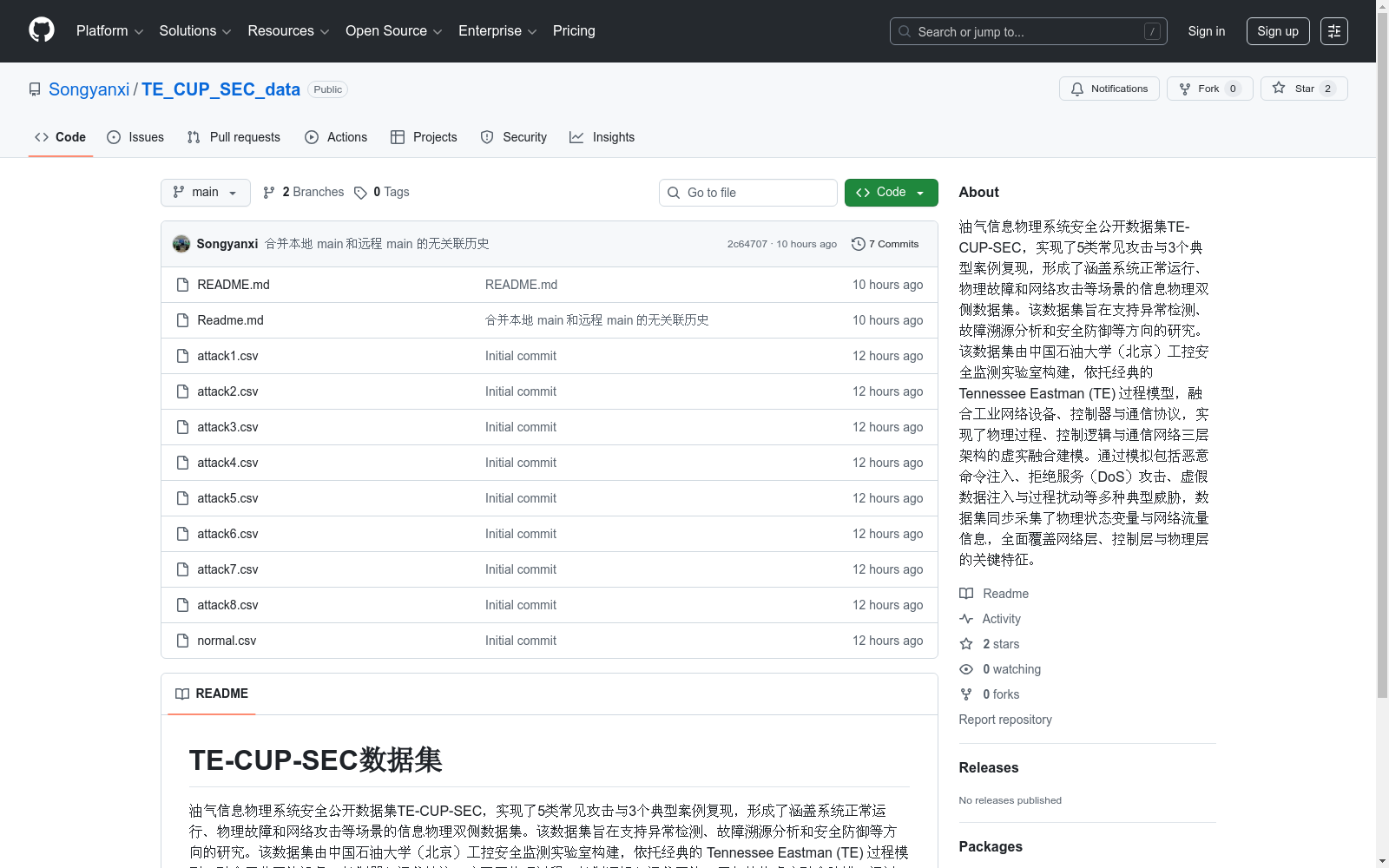Image resolution: width=1389 pixels, height=868 pixels.
Task: Click the Go to file search box
Action: coord(748,193)
